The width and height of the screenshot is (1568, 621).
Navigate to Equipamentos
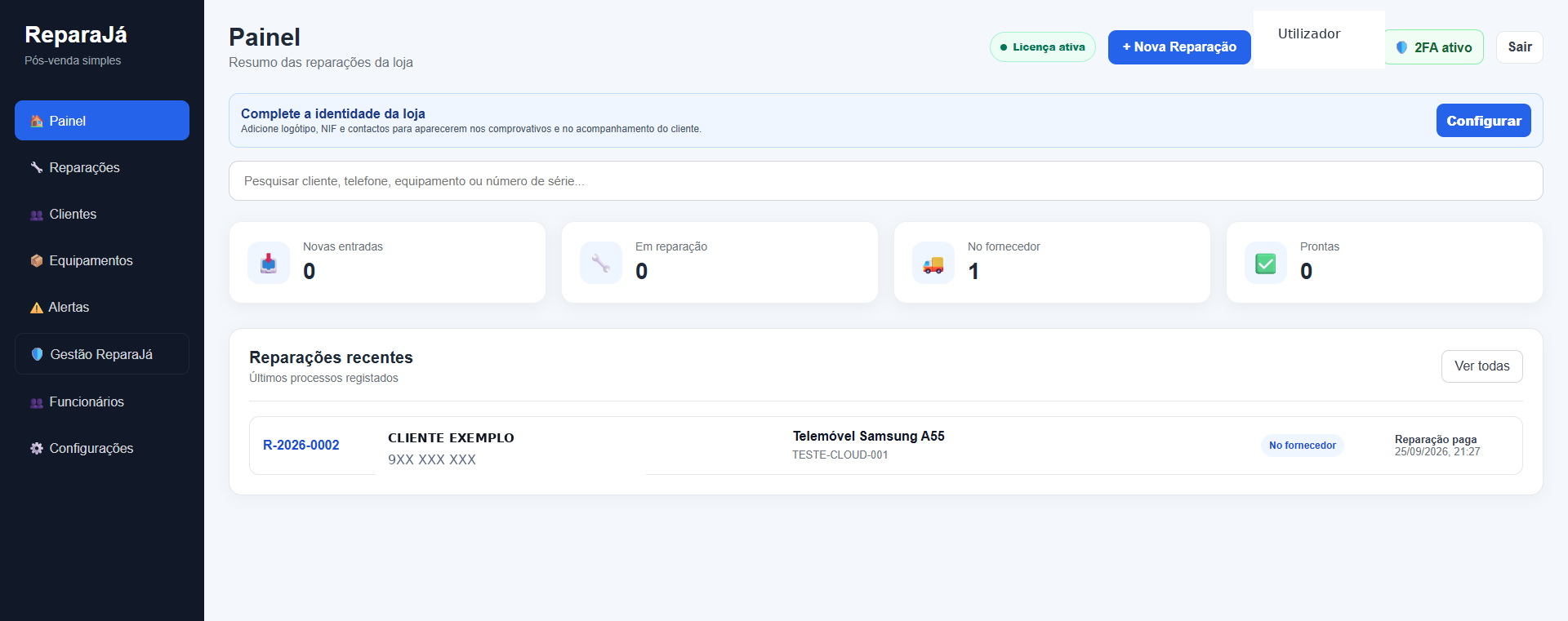pos(102,260)
